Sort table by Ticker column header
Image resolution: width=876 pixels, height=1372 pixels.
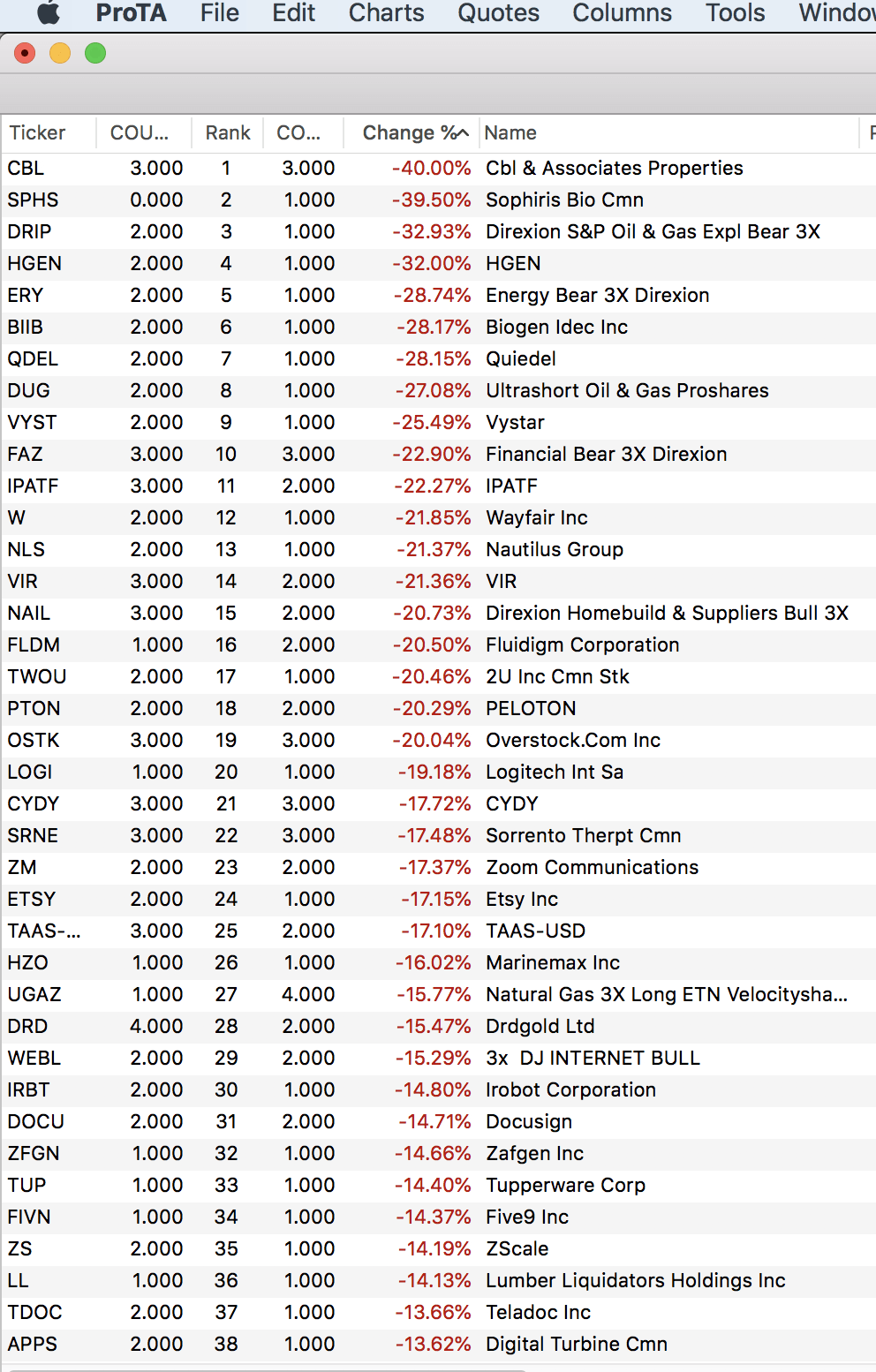click(x=38, y=132)
